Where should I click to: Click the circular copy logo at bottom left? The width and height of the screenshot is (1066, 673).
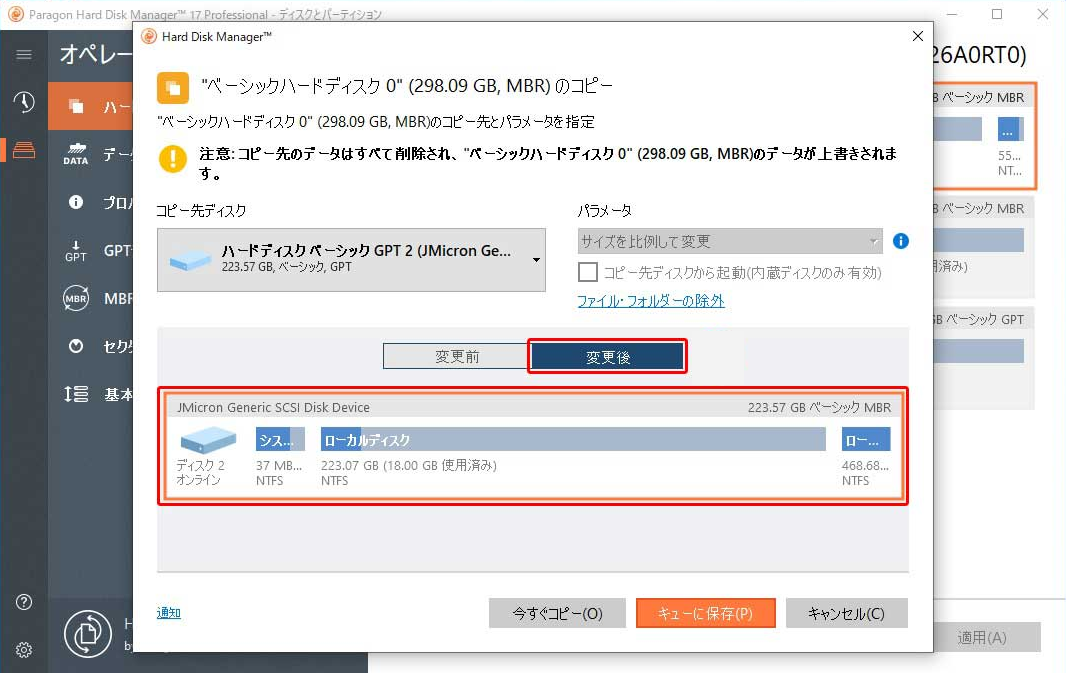(x=88, y=634)
